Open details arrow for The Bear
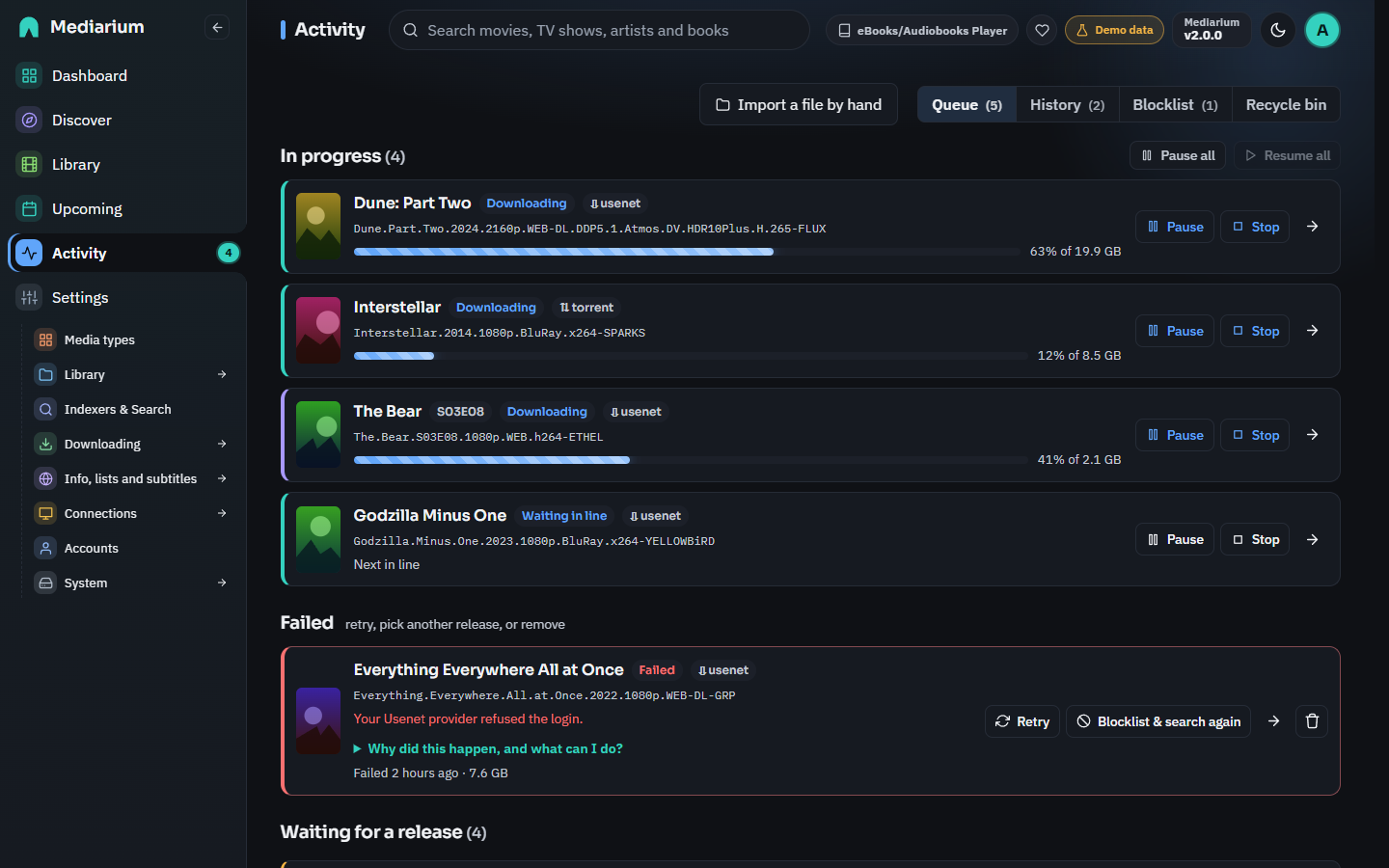Viewport: 1389px width, 868px height. [1313, 435]
